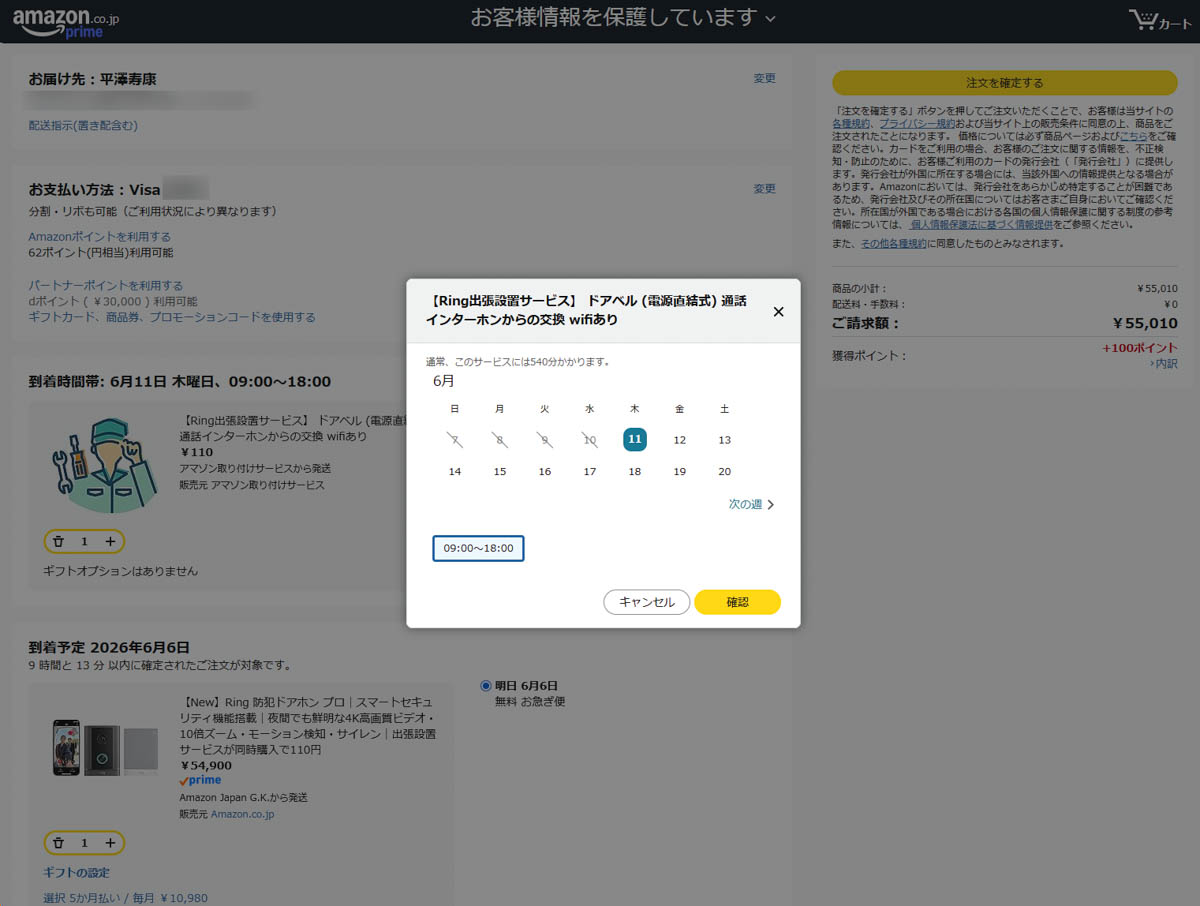Click the キャンセル button
1200x906 pixels.
(x=647, y=602)
